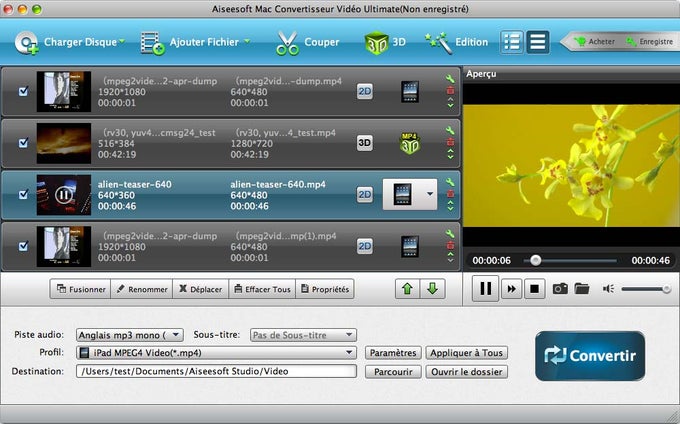The image size is (680, 424).
Task: Open settings wrench for alien-teaser-640 row
Action: coord(450,182)
